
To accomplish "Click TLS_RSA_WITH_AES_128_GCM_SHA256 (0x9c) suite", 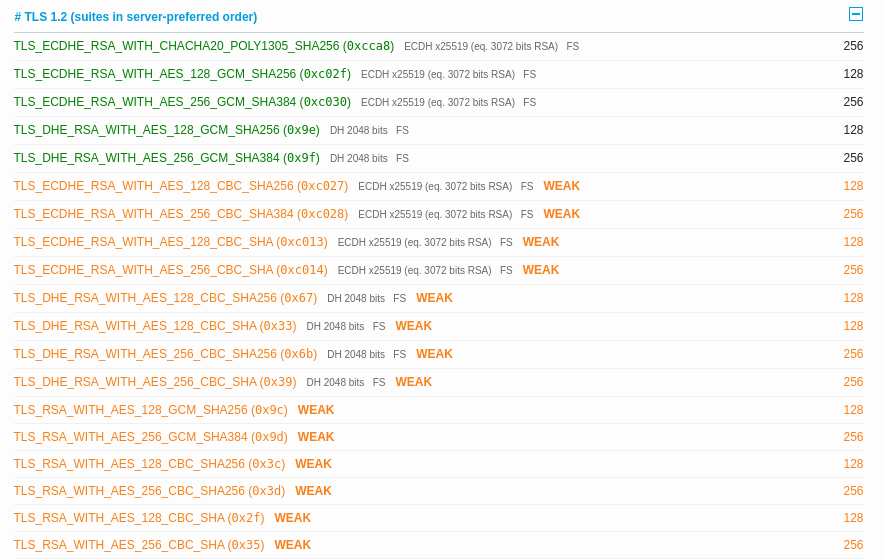I will click(x=150, y=410).
